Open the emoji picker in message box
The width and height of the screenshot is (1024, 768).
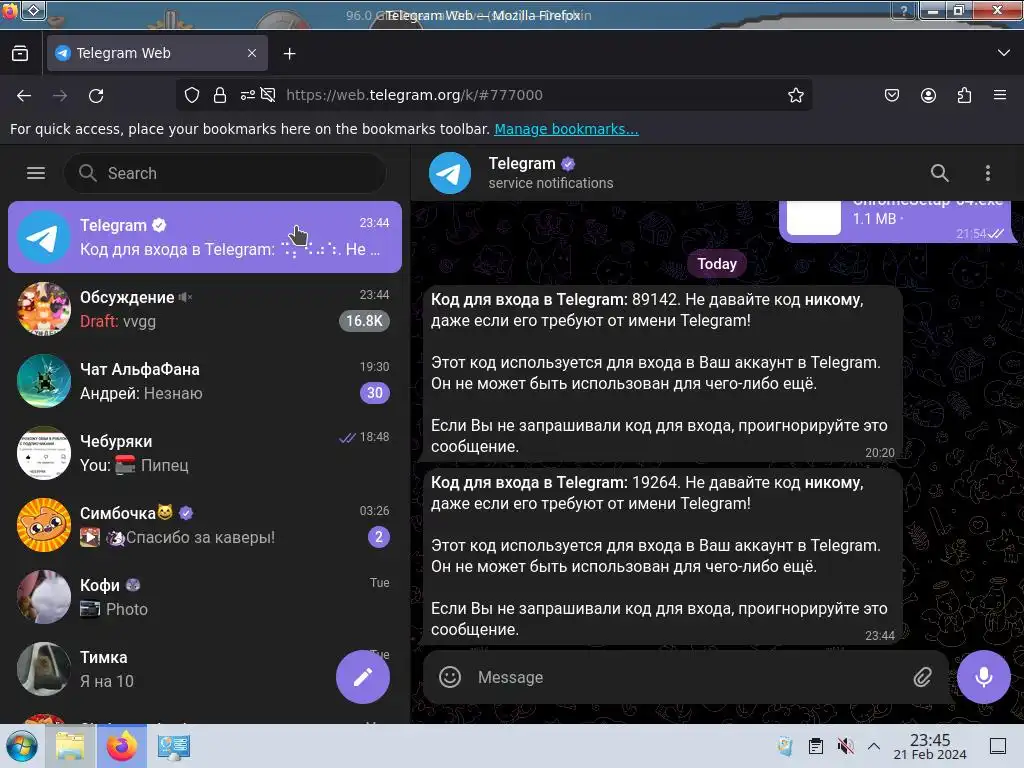[x=450, y=677]
